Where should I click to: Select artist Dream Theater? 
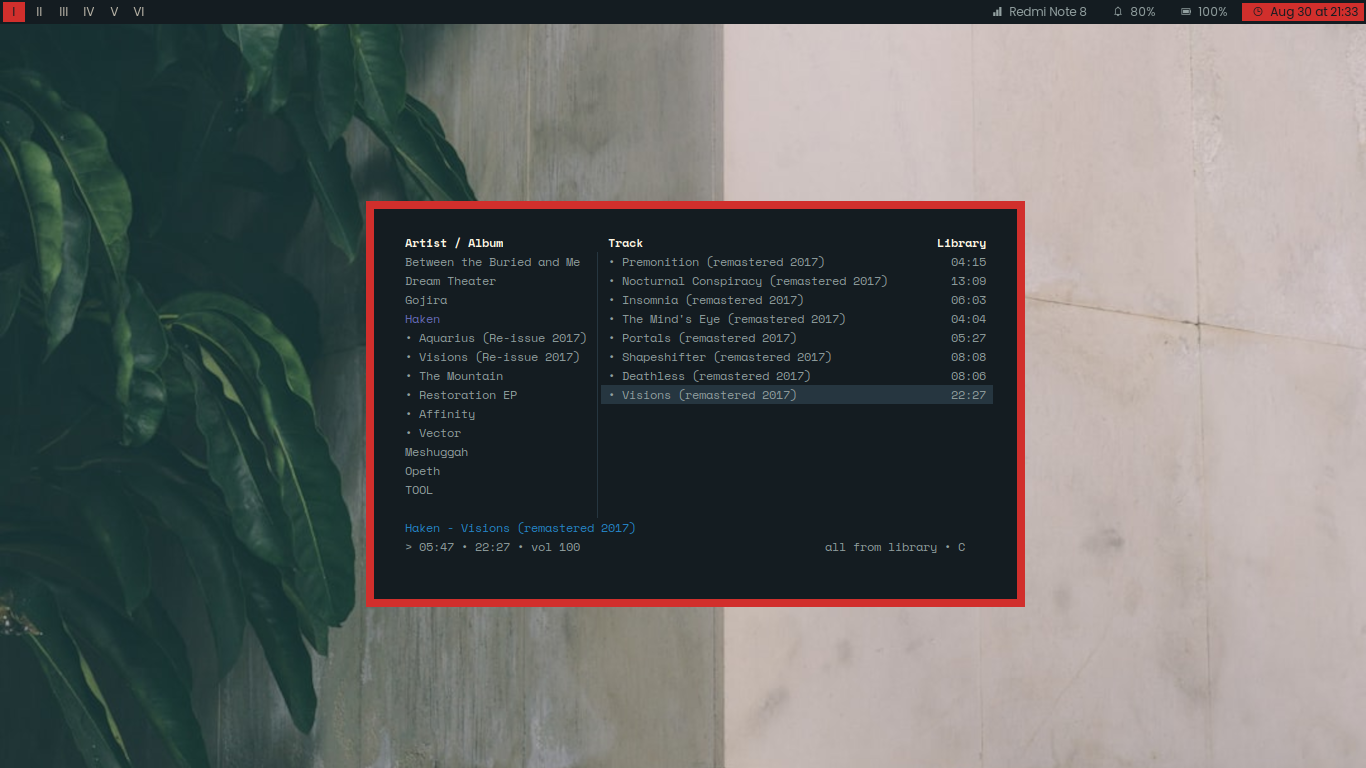450,281
